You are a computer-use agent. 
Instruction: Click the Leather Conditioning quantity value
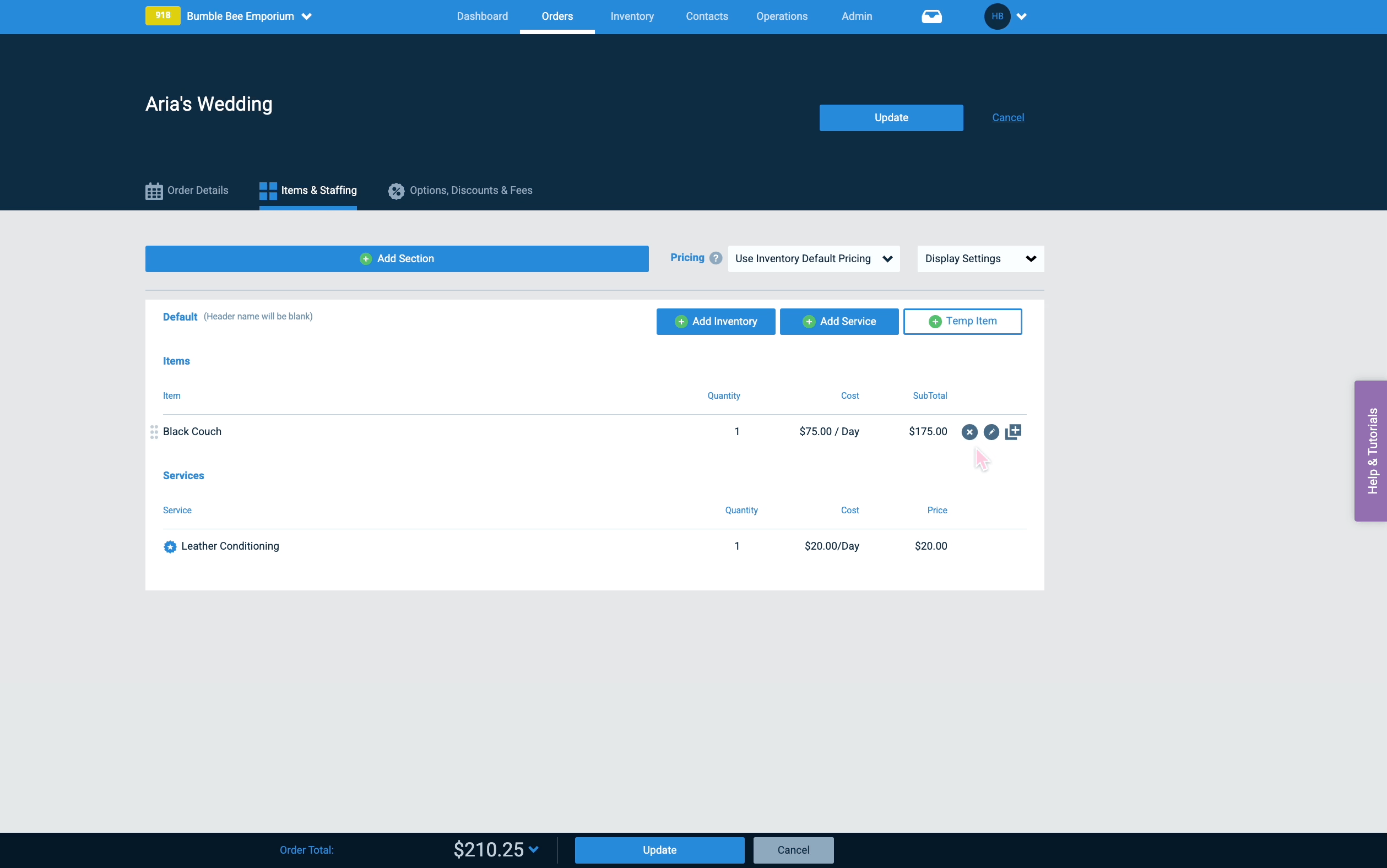pos(736,546)
